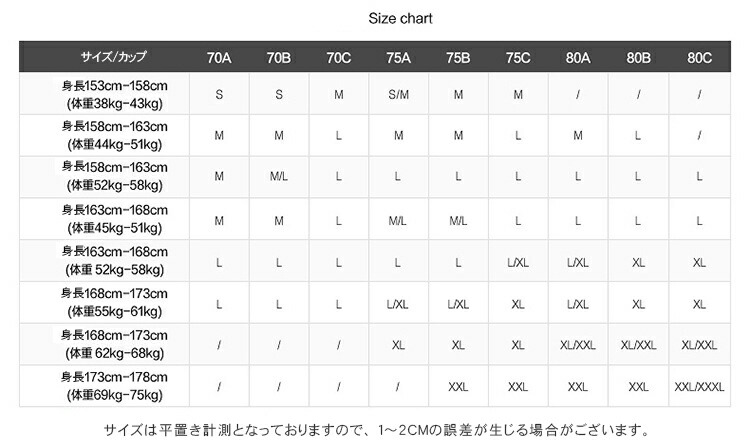Click the Japanese measurement note below the table

click(x=371, y=430)
